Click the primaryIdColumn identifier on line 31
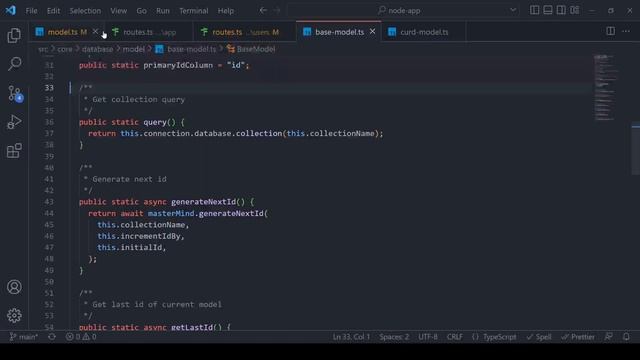This screenshot has width=640, height=360. click(x=178, y=65)
